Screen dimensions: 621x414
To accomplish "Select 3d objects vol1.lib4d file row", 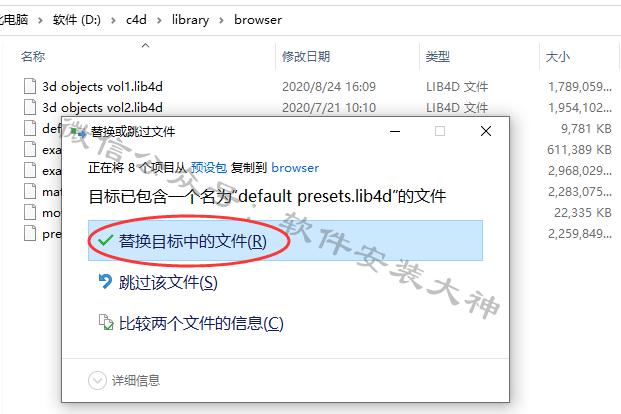I will (317, 86).
